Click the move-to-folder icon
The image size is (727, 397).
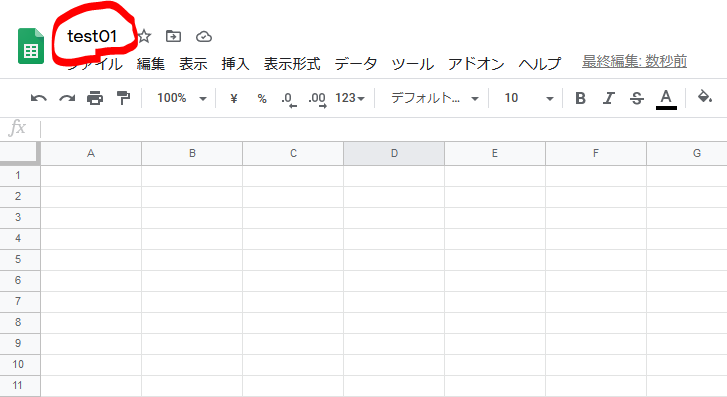[x=173, y=36]
